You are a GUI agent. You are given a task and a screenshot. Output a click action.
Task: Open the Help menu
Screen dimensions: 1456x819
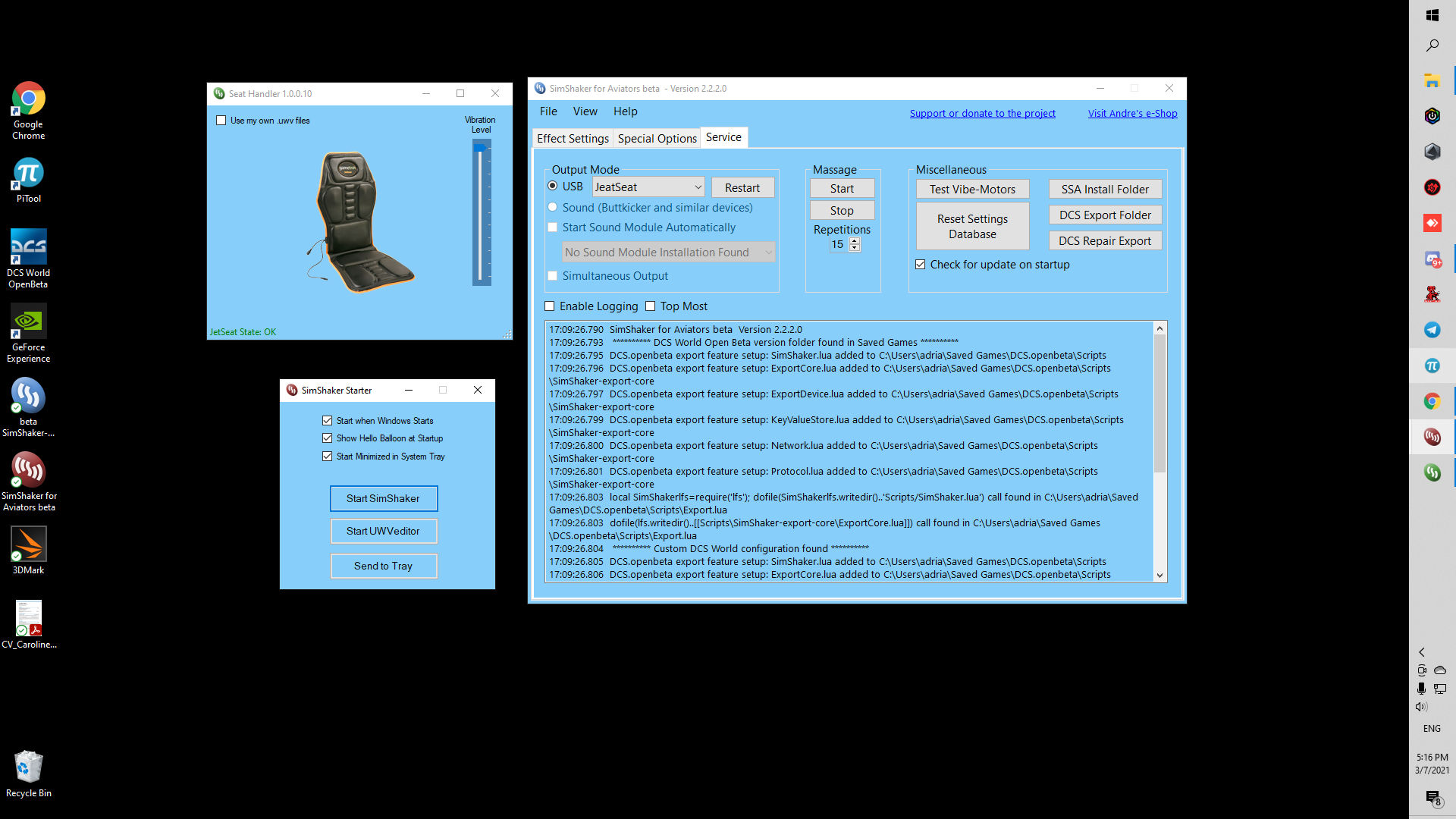click(x=625, y=111)
